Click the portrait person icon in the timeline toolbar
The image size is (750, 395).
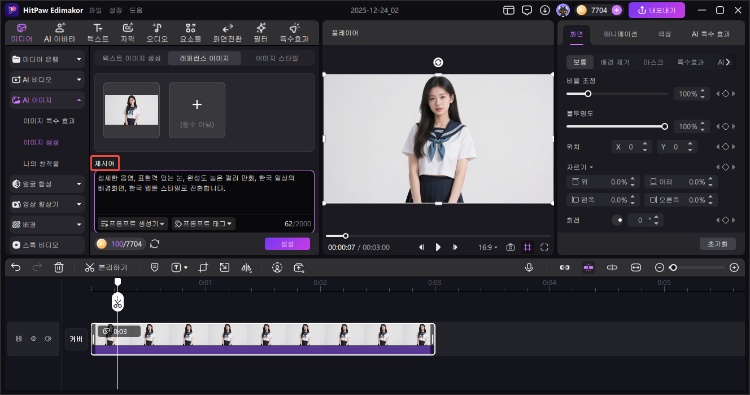click(277, 267)
